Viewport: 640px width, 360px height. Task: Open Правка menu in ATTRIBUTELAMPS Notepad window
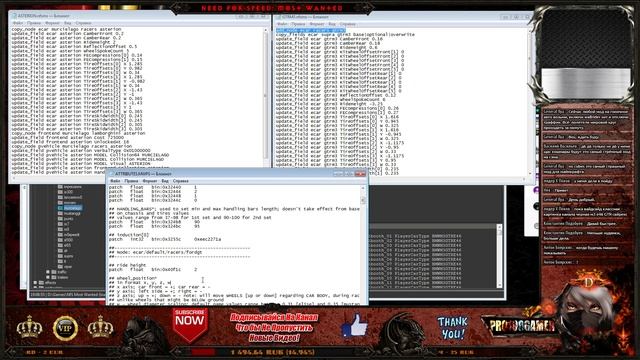coord(131,181)
